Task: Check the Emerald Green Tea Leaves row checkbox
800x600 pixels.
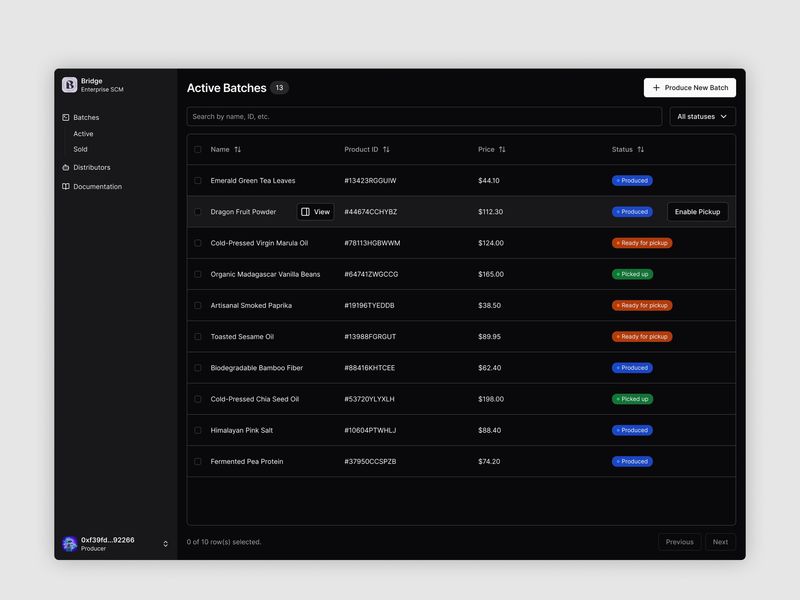Action: click(196, 181)
